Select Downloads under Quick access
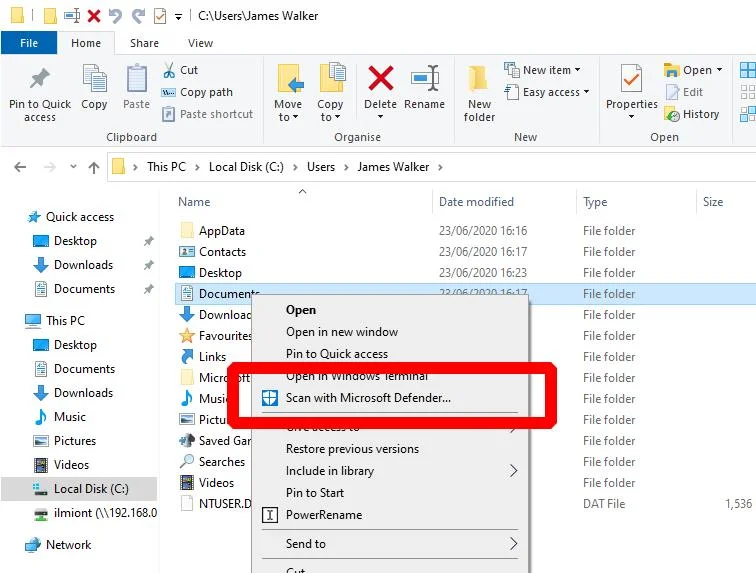756x573 pixels. (83, 265)
